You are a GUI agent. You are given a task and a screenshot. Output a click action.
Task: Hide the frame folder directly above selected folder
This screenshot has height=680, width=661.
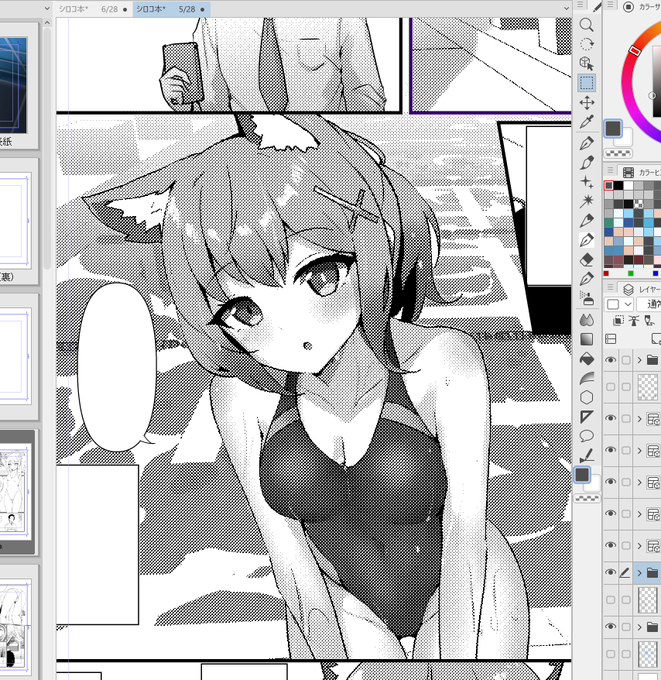610,545
